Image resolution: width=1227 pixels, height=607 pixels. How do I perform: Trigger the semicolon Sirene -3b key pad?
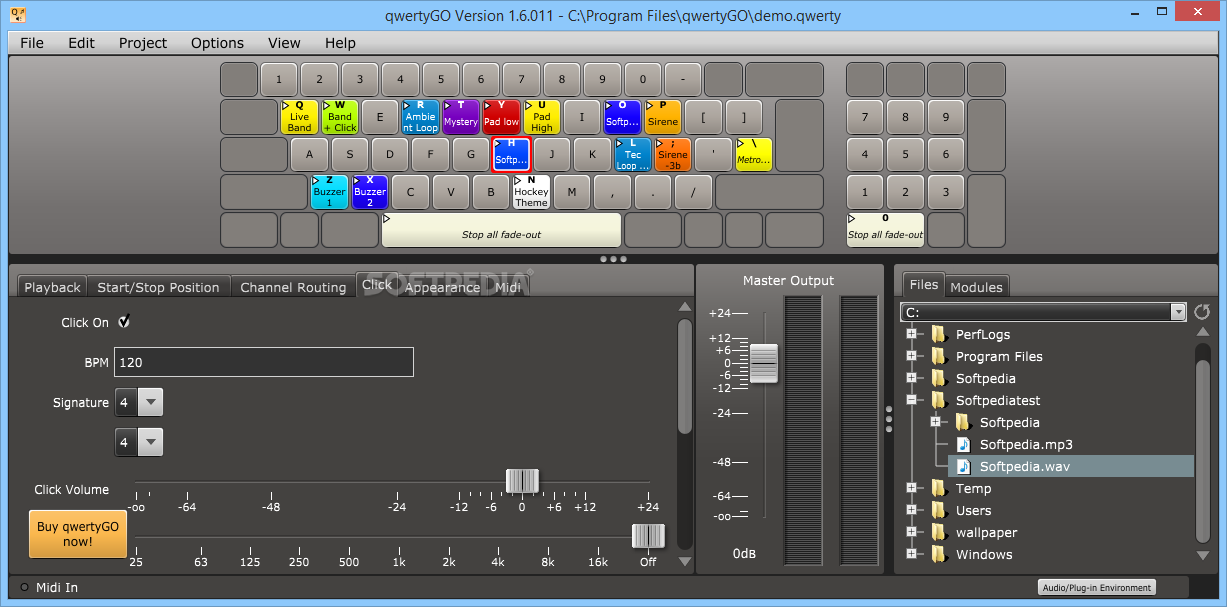(x=673, y=154)
